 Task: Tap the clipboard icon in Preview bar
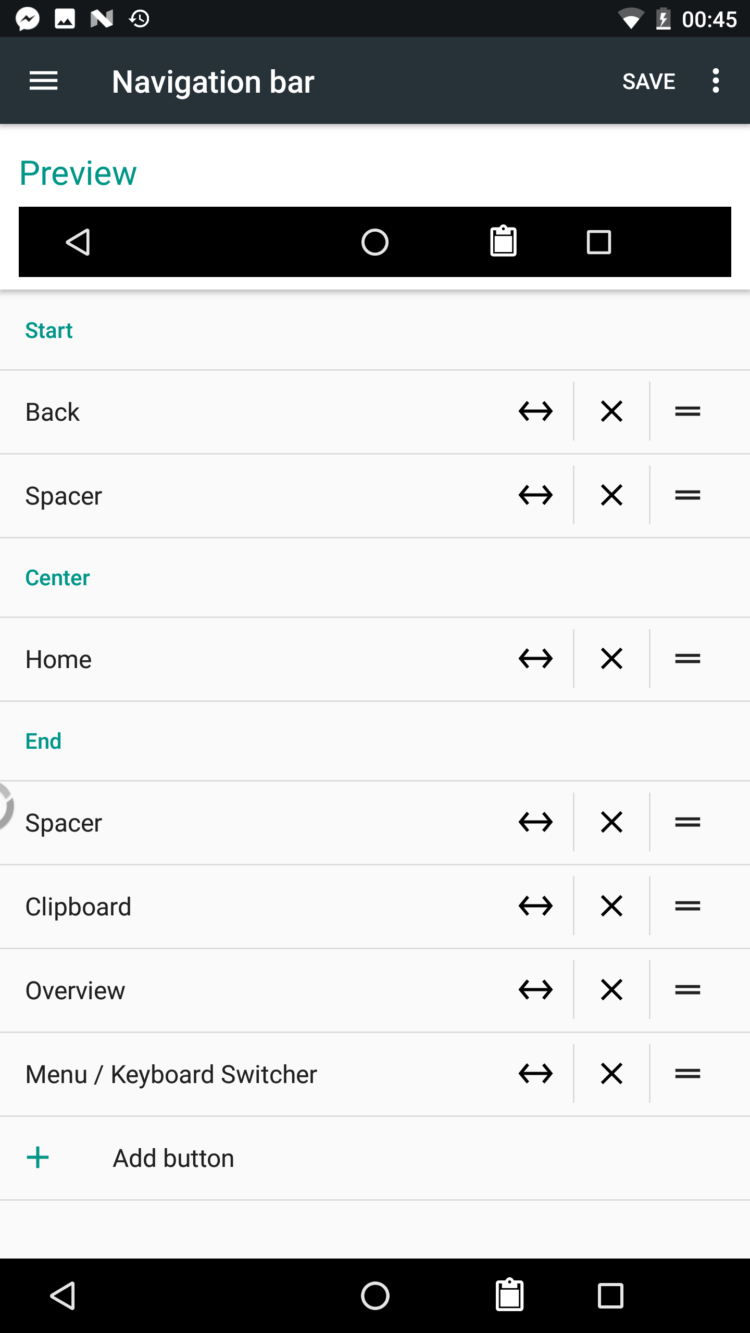coord(503,242)
